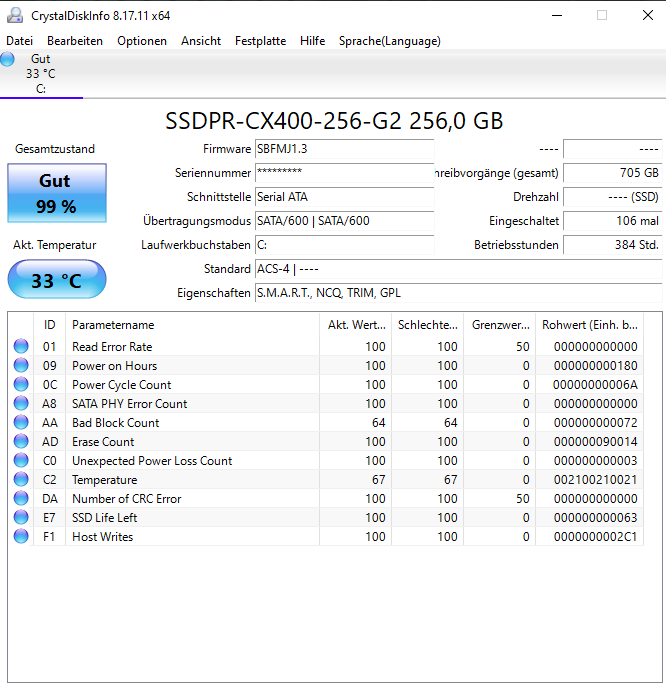The width and height of the screenshot is (666, 686).
Task: Click the Laufwerkbuchstaben field C:
Action: click(x=344, y=245)
